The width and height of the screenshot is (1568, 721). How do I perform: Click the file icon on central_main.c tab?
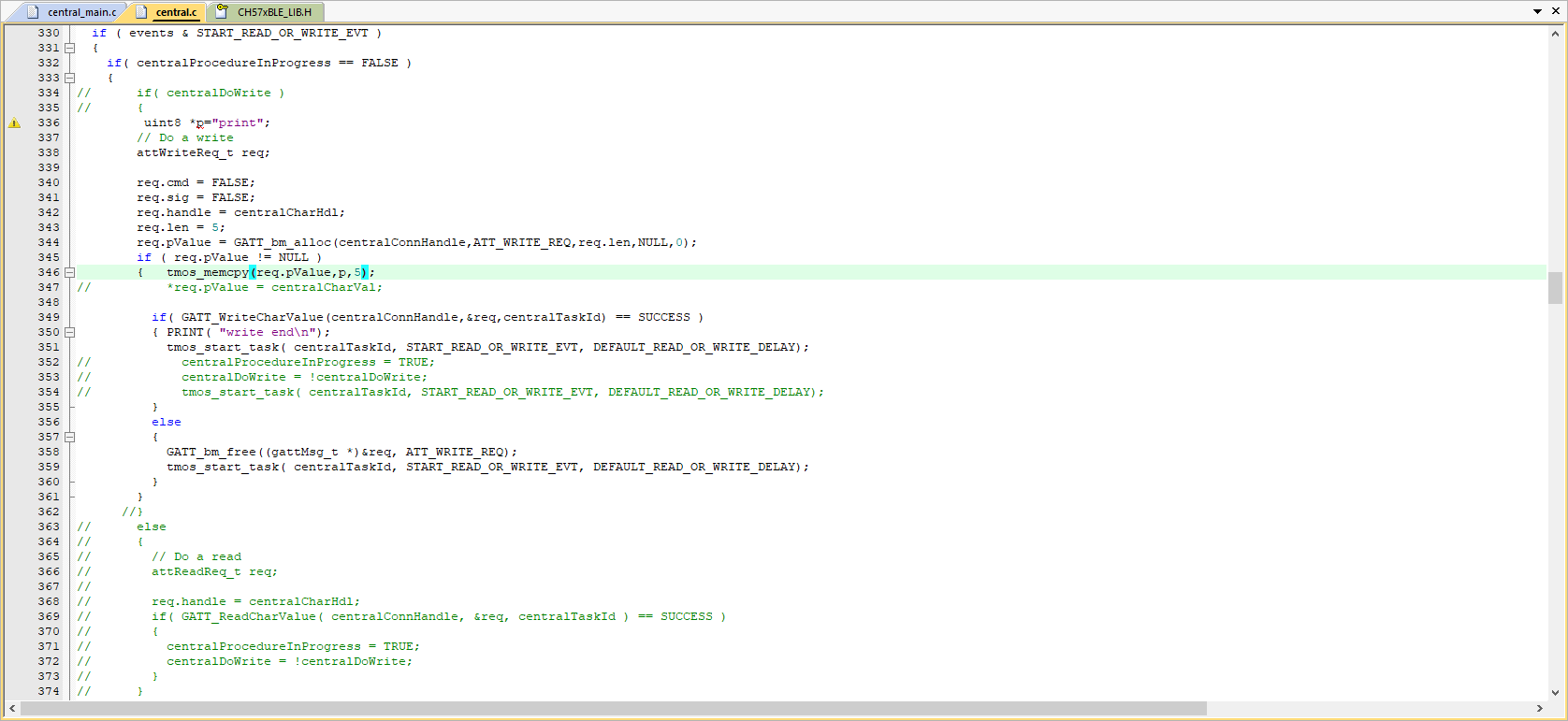tap(34, 11)
